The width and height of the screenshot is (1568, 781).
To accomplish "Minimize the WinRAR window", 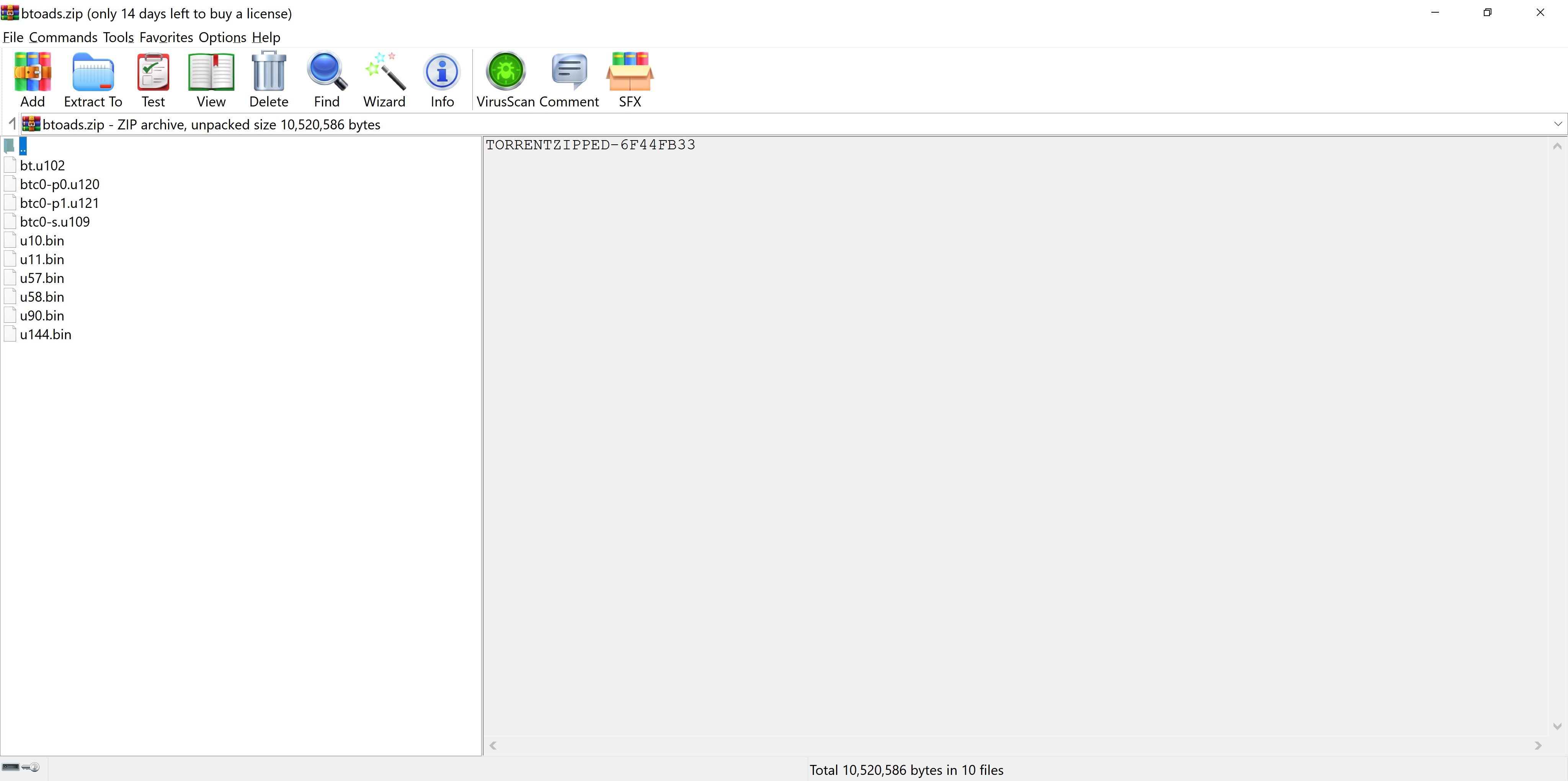I will click(1435, 12).
